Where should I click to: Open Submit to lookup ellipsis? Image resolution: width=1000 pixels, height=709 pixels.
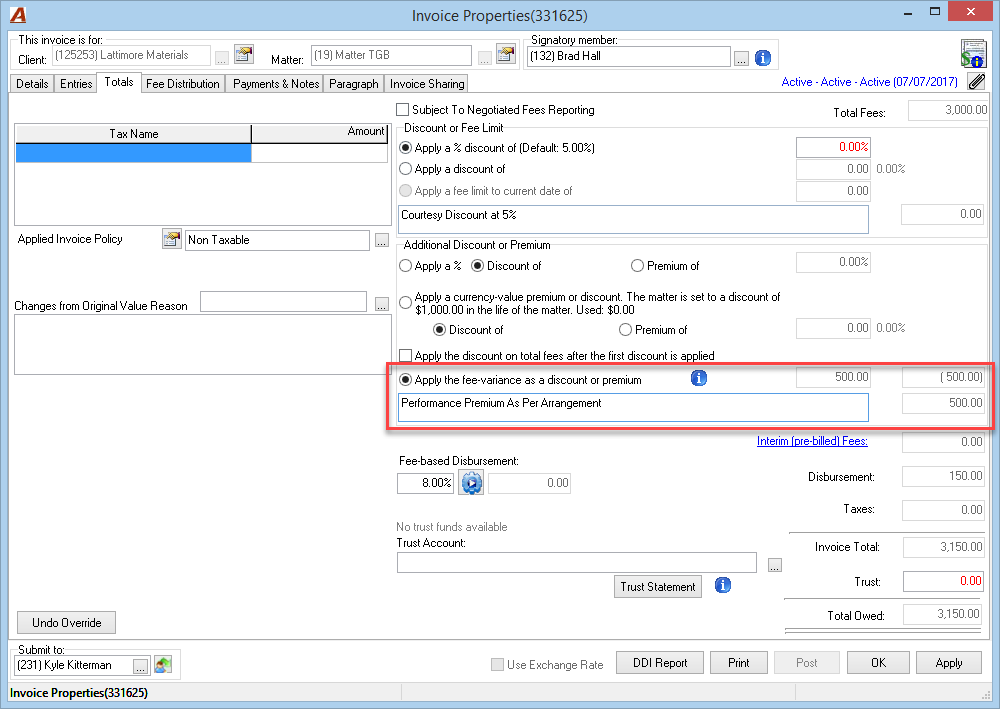click(x=140, y=666)
